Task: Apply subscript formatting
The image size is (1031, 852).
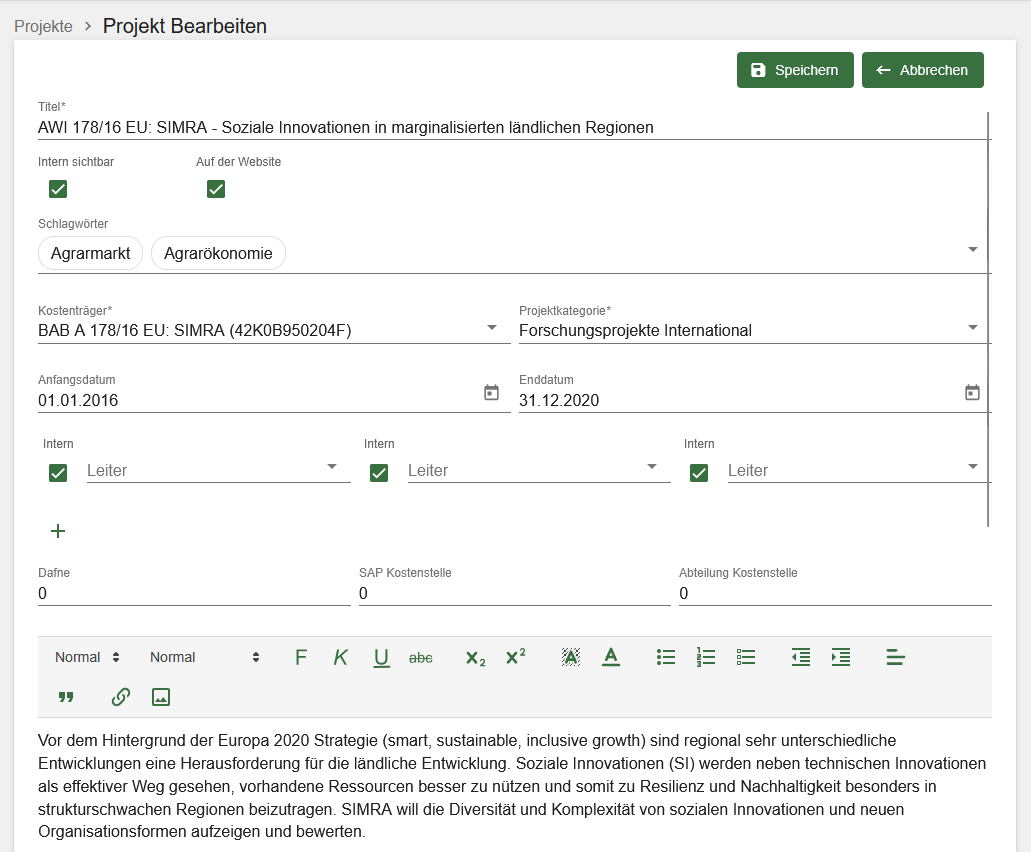Action: 475,657
